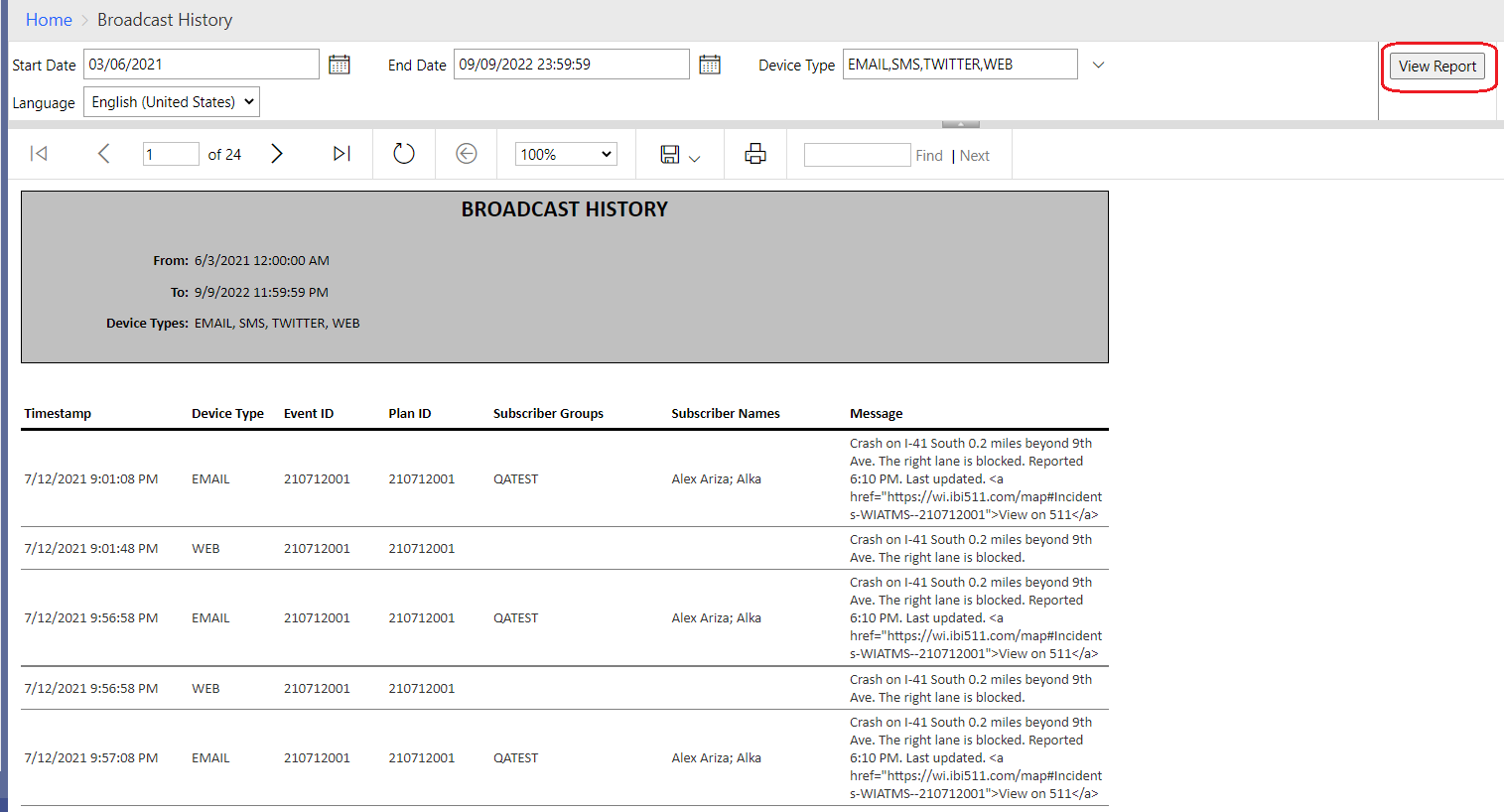
Task: Click timestamp 7/12/2021 9:57:08 PM
Action: (x=91, y=758)
